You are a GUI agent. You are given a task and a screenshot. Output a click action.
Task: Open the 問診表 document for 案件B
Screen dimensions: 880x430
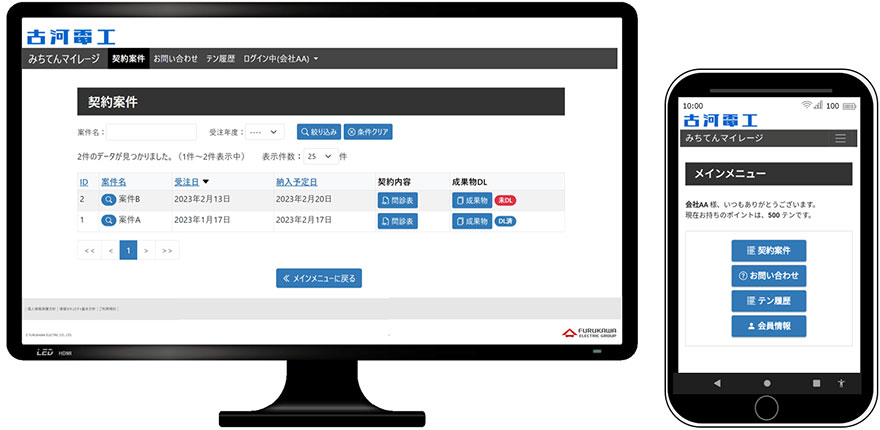[397, 200]
